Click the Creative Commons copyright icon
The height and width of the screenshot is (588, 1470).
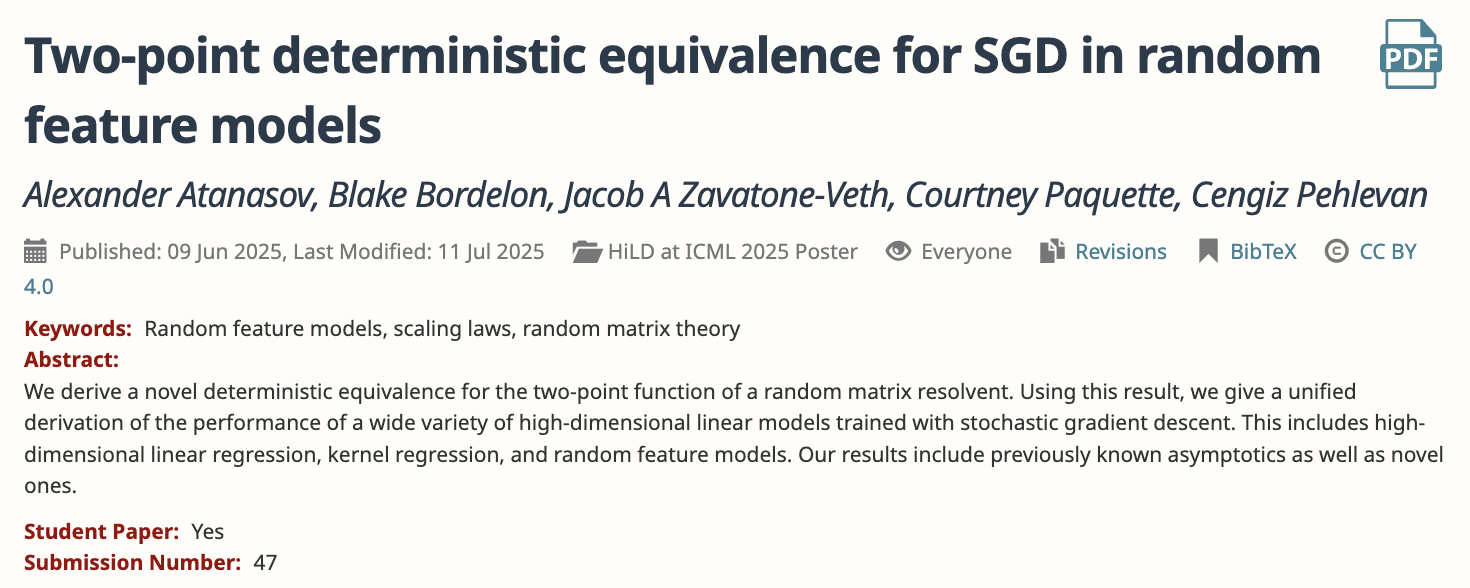[1335, 251]
